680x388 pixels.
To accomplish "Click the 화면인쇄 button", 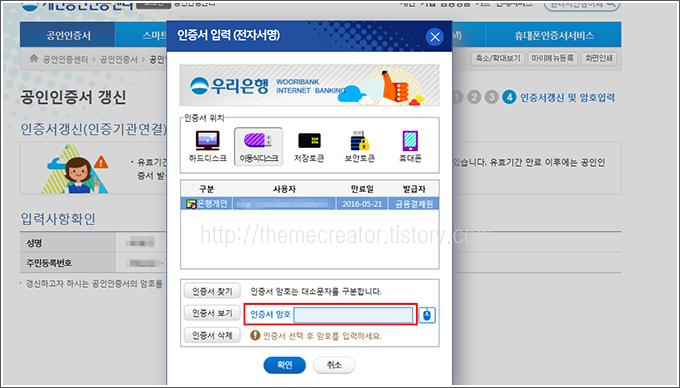I will pyautogui.click(x=599, y=58).
